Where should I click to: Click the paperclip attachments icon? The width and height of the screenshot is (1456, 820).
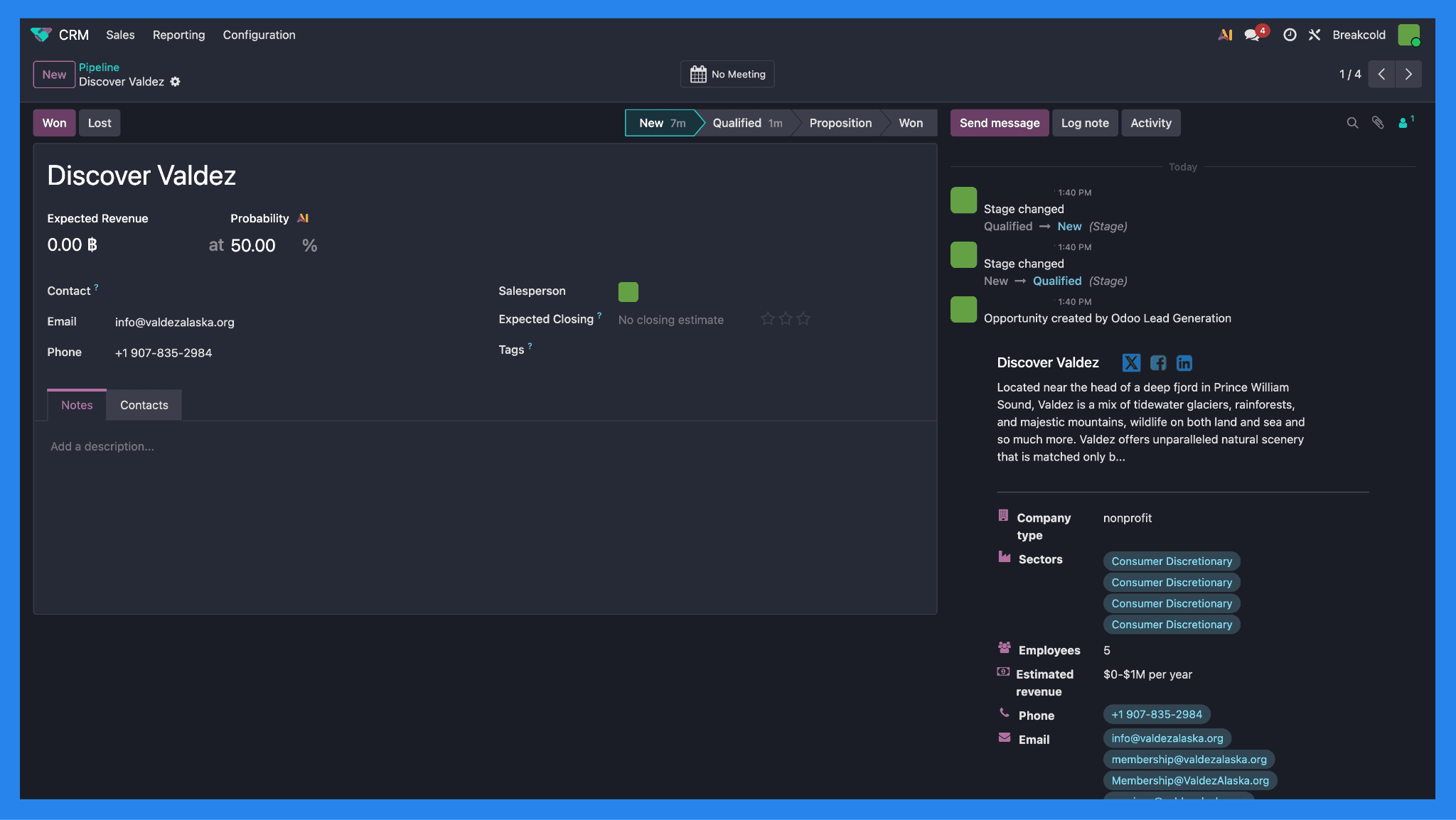click(x=1378, y=123)
